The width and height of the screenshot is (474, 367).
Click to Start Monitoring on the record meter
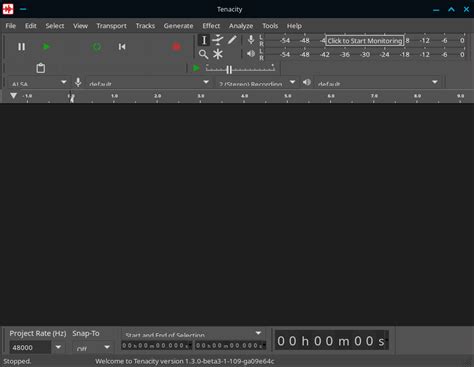[x=365, y=41]
